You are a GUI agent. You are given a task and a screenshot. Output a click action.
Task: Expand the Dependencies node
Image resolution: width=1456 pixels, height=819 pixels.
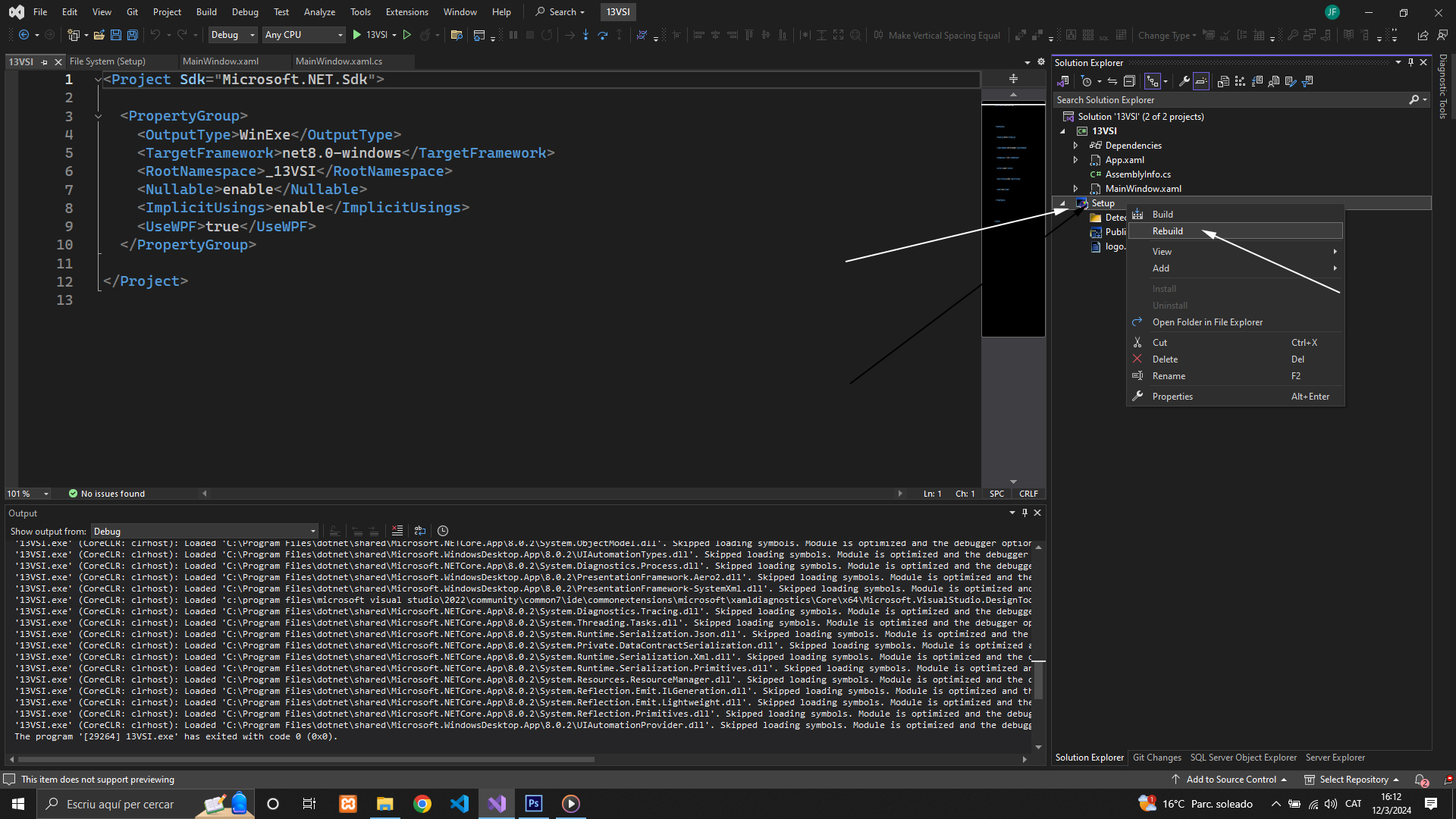(x=1075, y=146)
